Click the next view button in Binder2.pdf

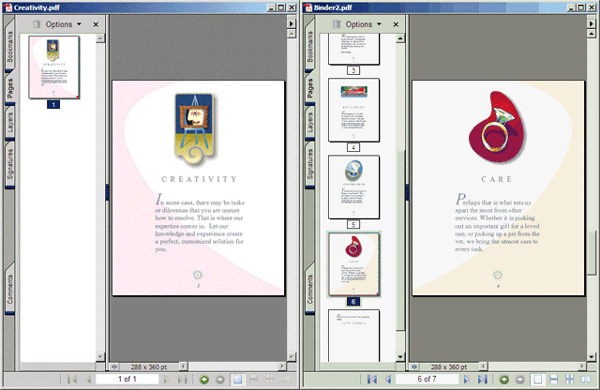[x=520, y=380]
